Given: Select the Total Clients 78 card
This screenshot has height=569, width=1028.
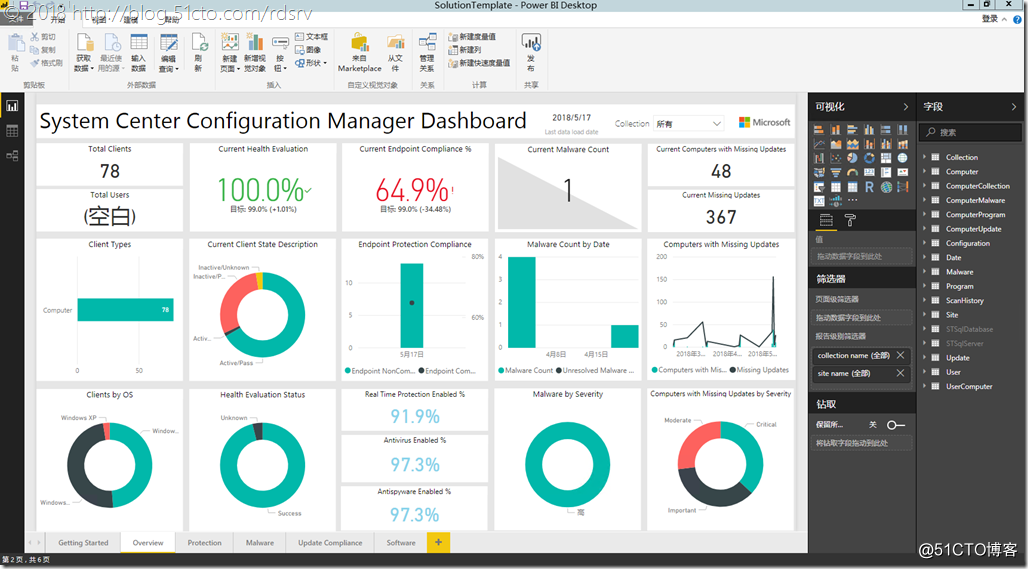Looking at the screenshot, I should [109, 165].
